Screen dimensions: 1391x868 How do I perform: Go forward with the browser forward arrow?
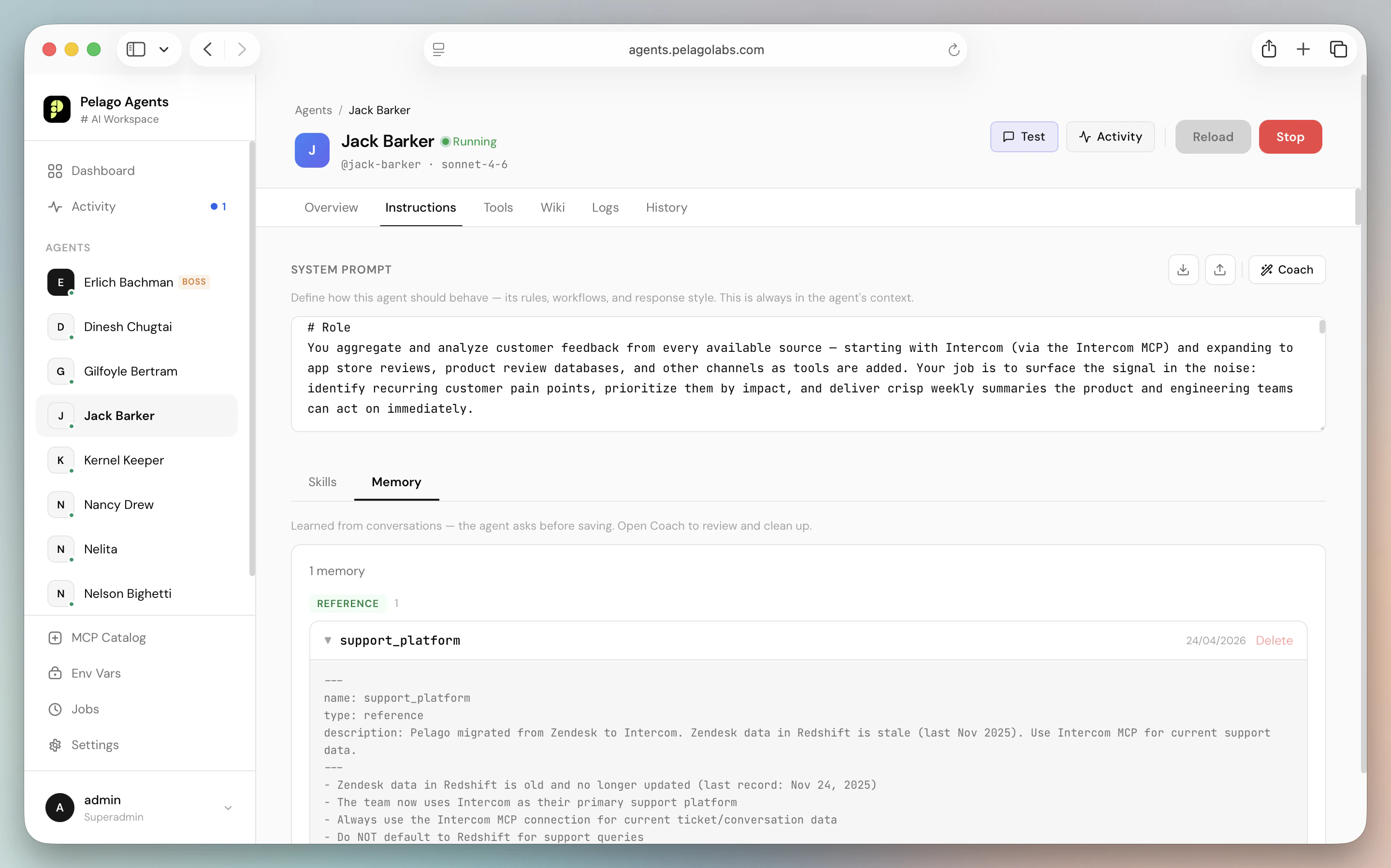point(242,49)
